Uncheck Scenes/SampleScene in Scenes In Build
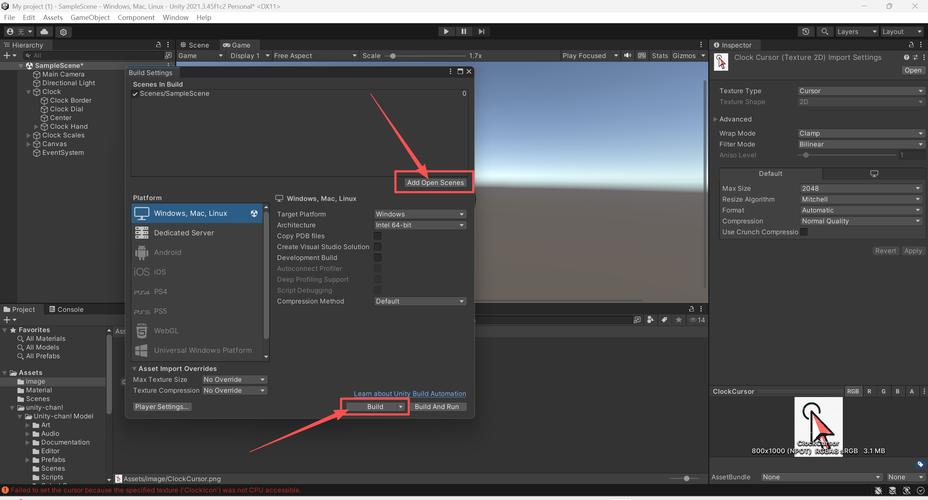 [135, 93]
